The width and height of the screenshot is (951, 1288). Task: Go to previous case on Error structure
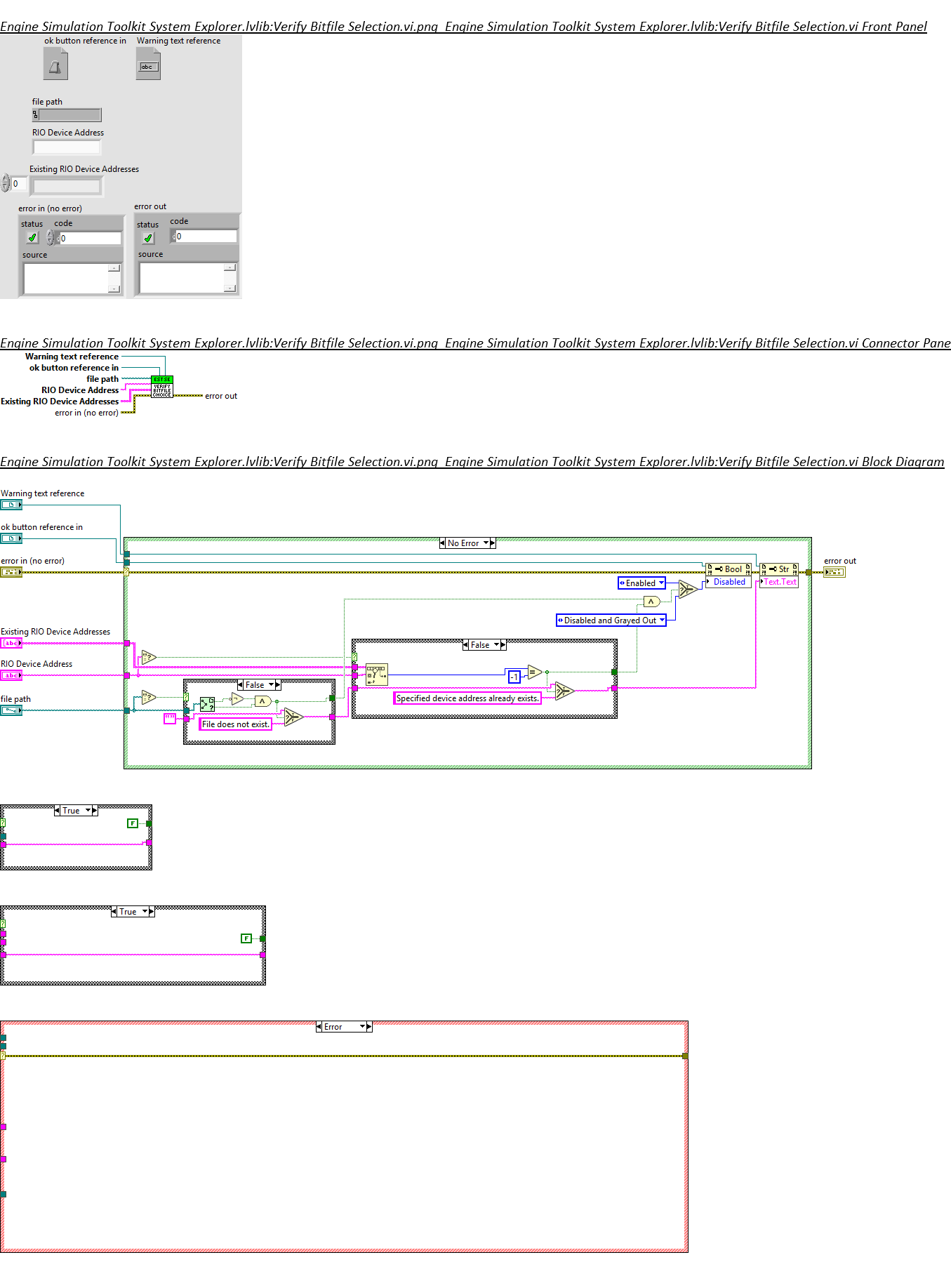(319, 1027)
